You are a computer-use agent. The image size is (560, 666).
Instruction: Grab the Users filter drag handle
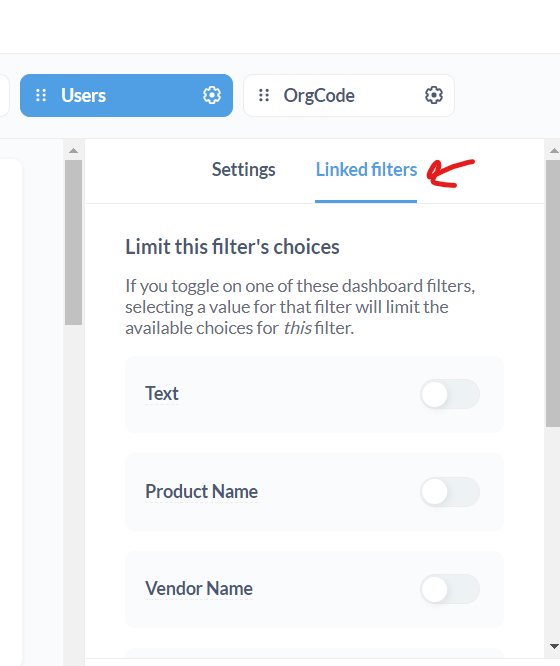click(x=41, y=95)
